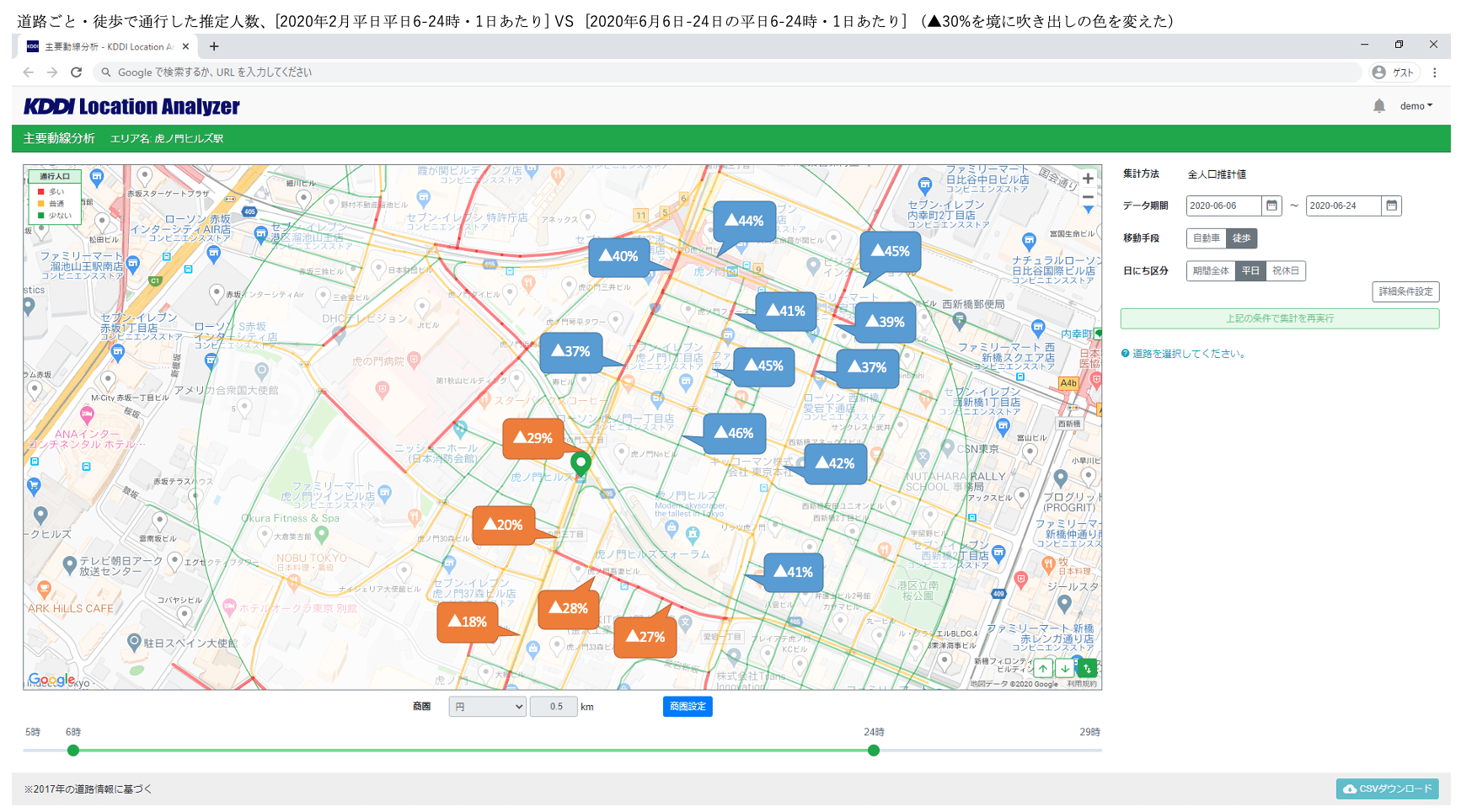Select the 主要動線分析 browser tab

point(106,46)
